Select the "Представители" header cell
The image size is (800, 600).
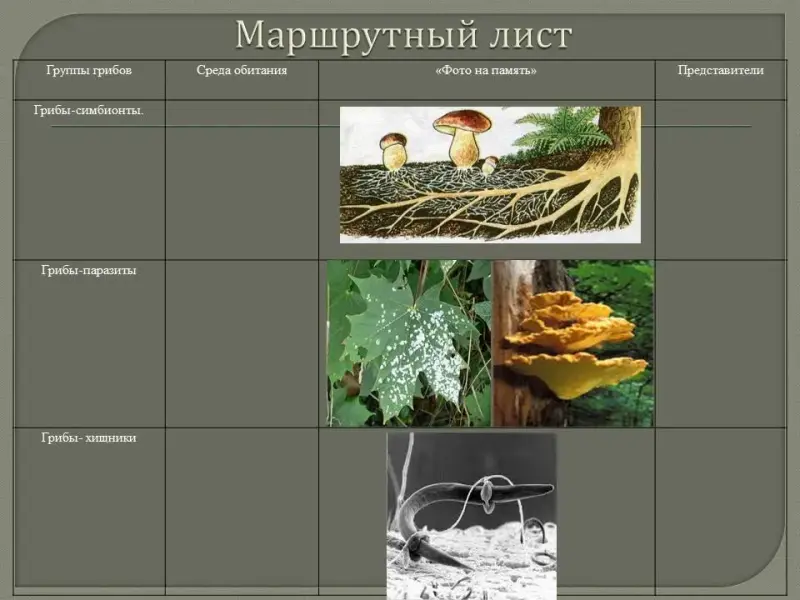click(720, 71)
